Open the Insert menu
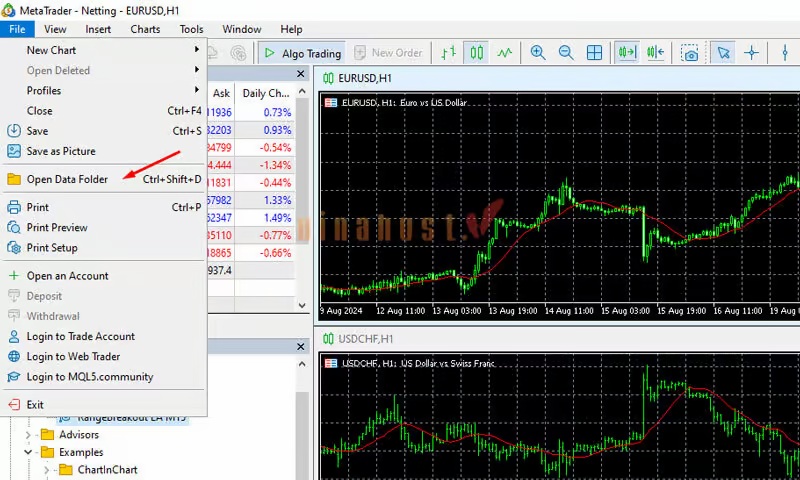This screenshot has height=480, width=800. click(98, 29)
